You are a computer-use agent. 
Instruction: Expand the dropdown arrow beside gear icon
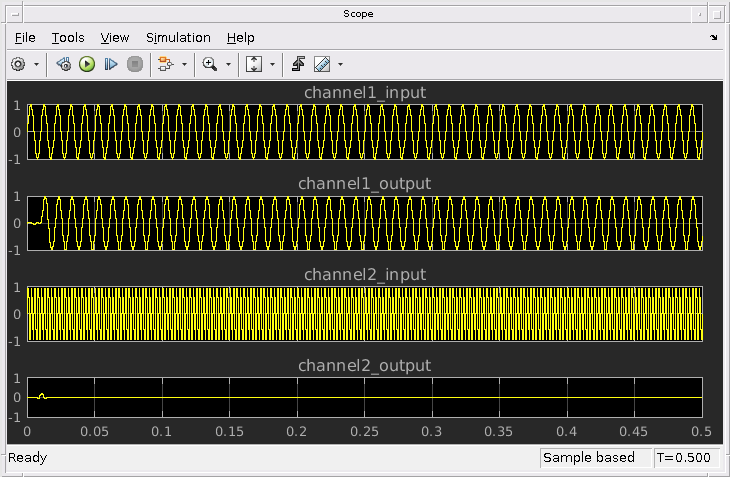click(x=37, y=64)
